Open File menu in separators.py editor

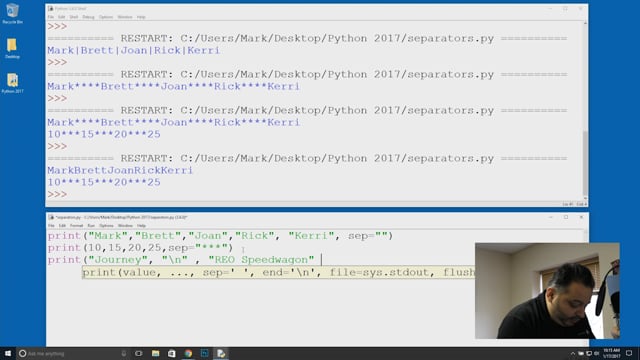[x=51, y=226]
